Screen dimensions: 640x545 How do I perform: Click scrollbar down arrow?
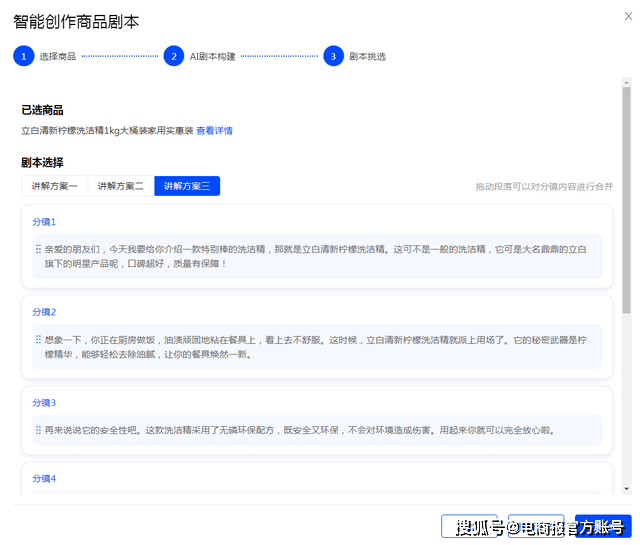(x=627, y=489)
